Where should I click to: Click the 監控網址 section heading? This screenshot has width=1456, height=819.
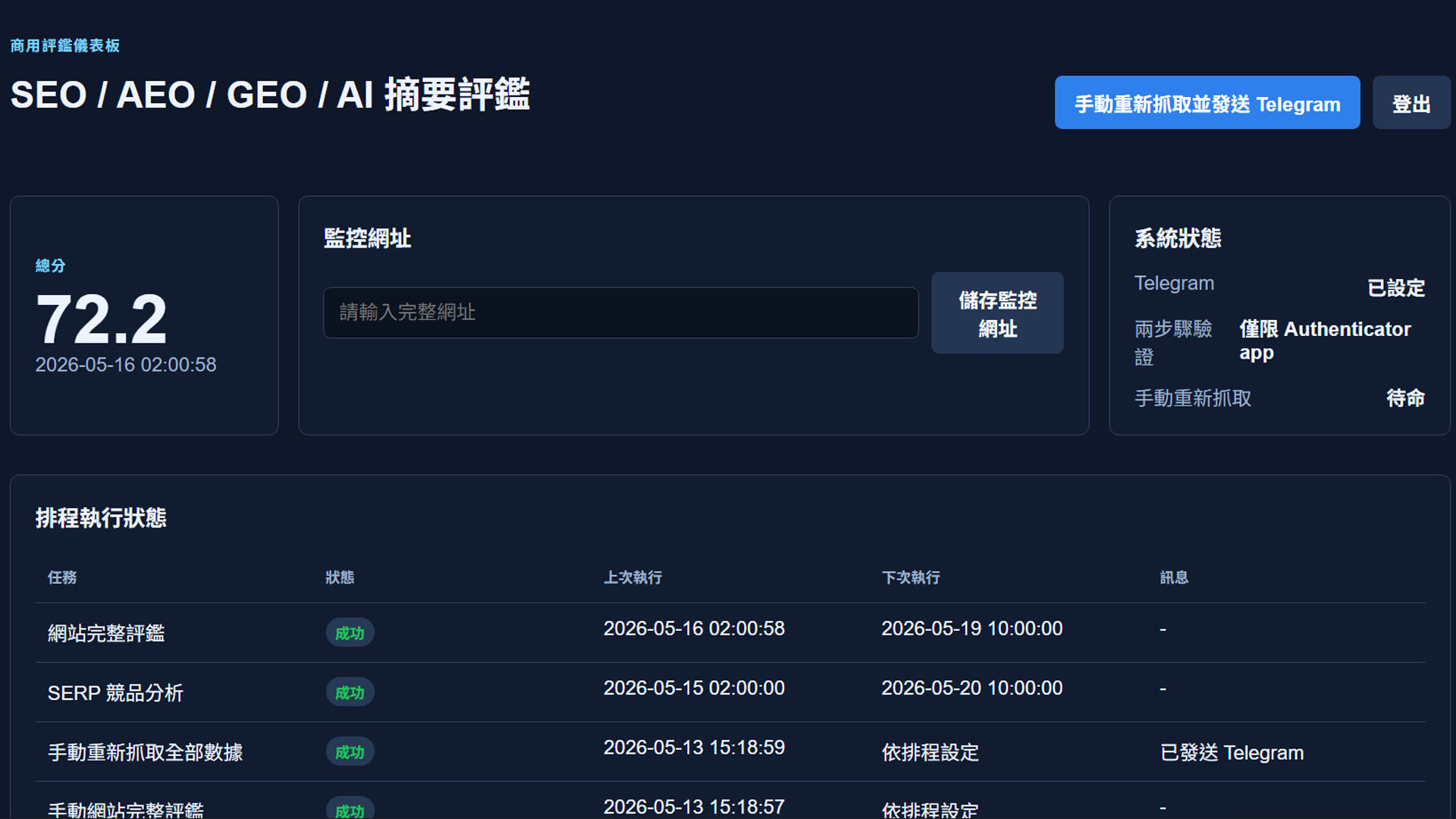[x=367, y=238]
